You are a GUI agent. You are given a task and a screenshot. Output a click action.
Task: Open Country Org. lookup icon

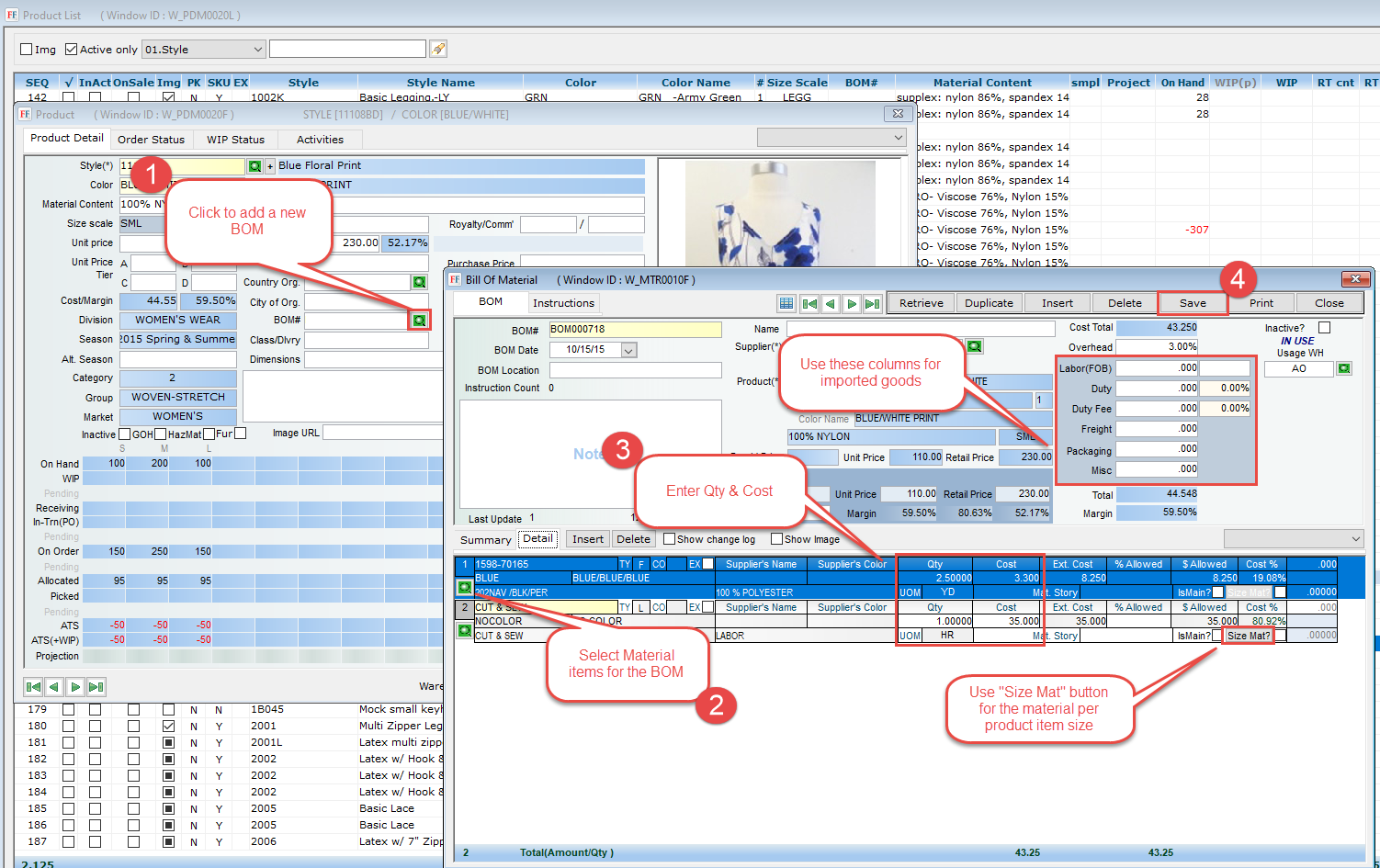tap(419, 282)
